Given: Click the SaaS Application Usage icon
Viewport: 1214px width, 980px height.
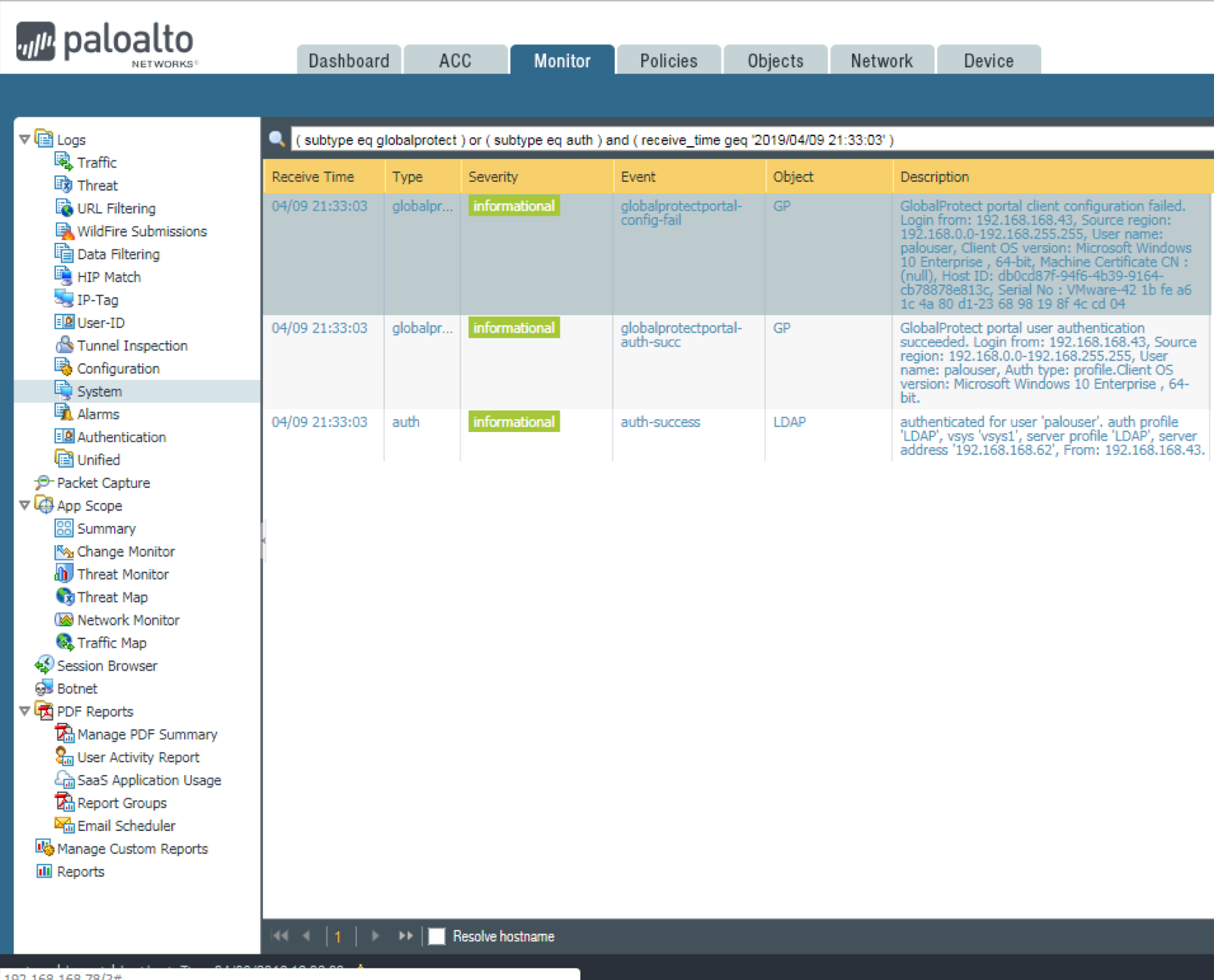Looking at the screenshot, I should click(64, 779).
